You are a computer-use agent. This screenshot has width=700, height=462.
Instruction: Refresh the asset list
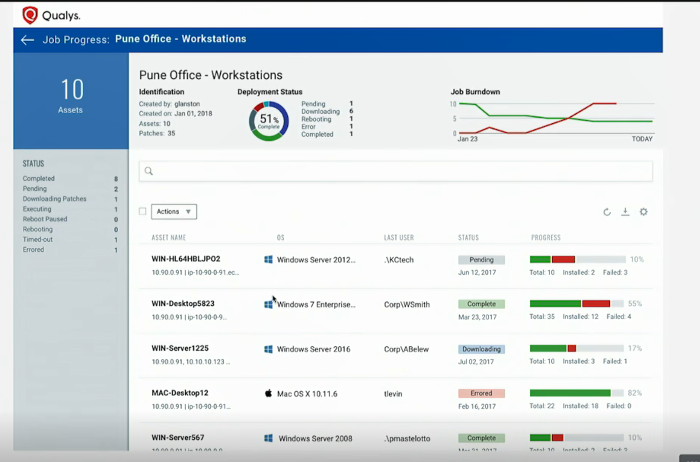[607, 212]
